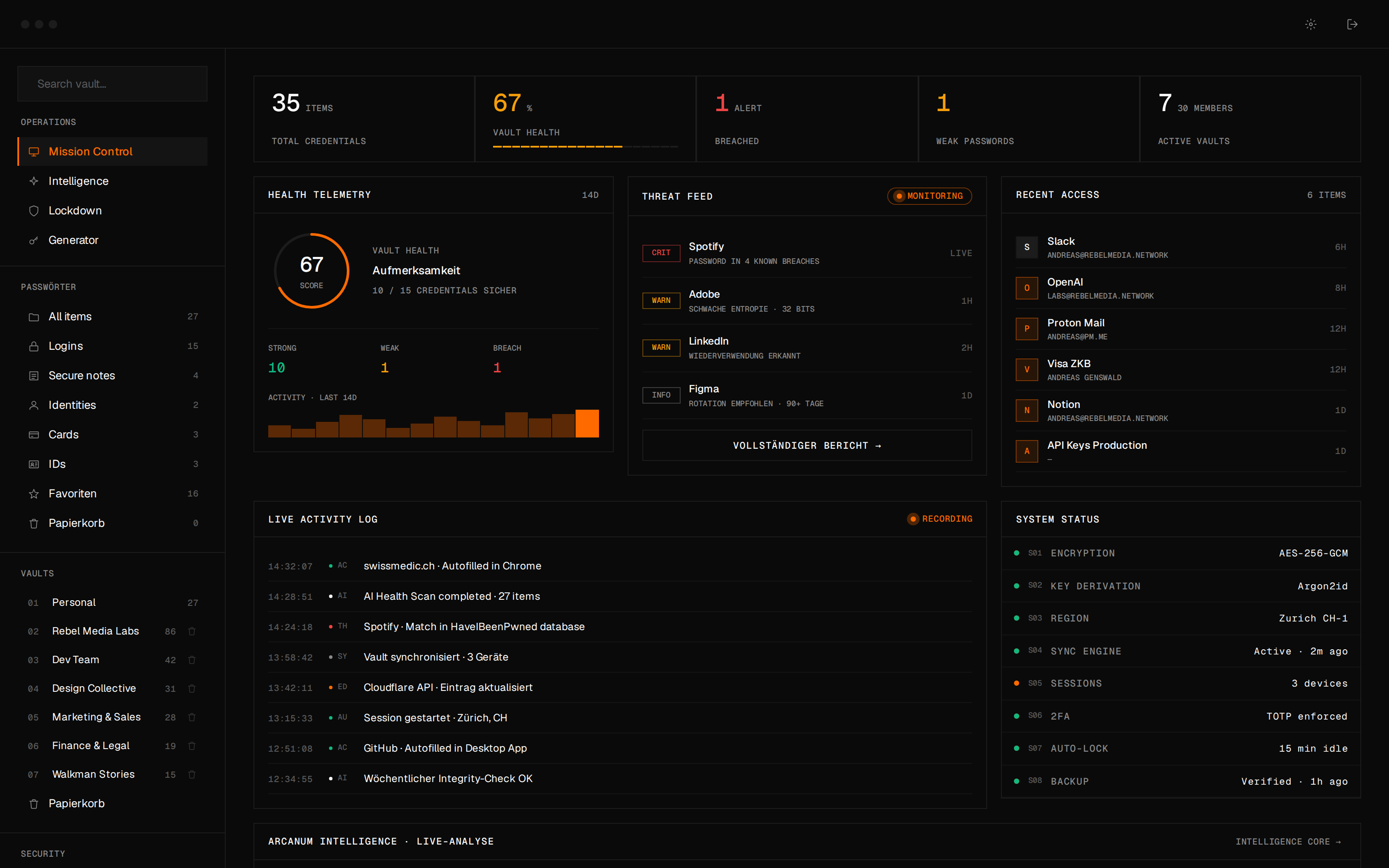
Task: Open the Intelligence Core link
Action: (1288, 842)
